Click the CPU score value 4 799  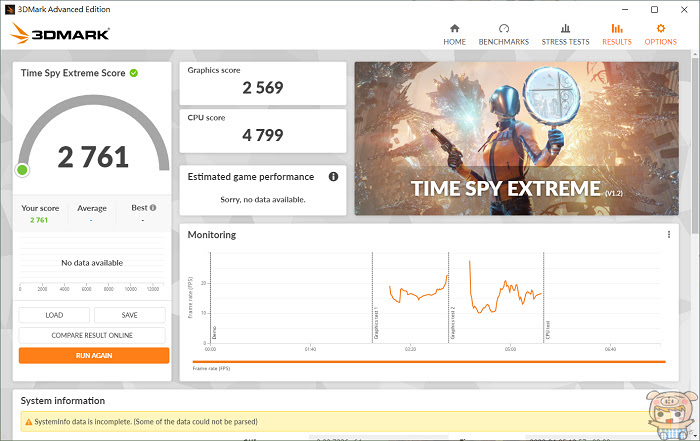click(263, 135)
